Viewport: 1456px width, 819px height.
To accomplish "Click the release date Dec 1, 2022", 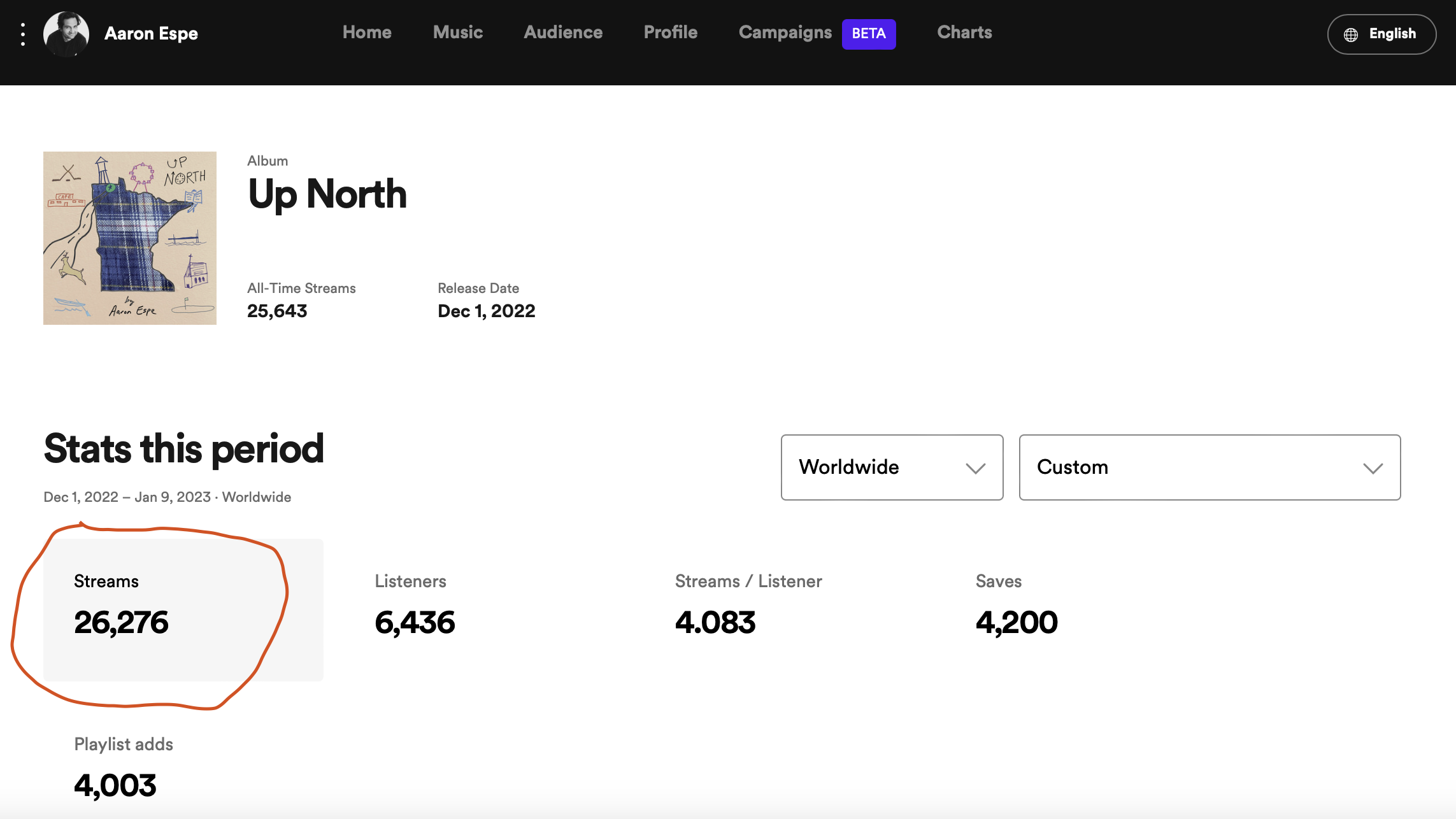I will (x=487, y=311).
